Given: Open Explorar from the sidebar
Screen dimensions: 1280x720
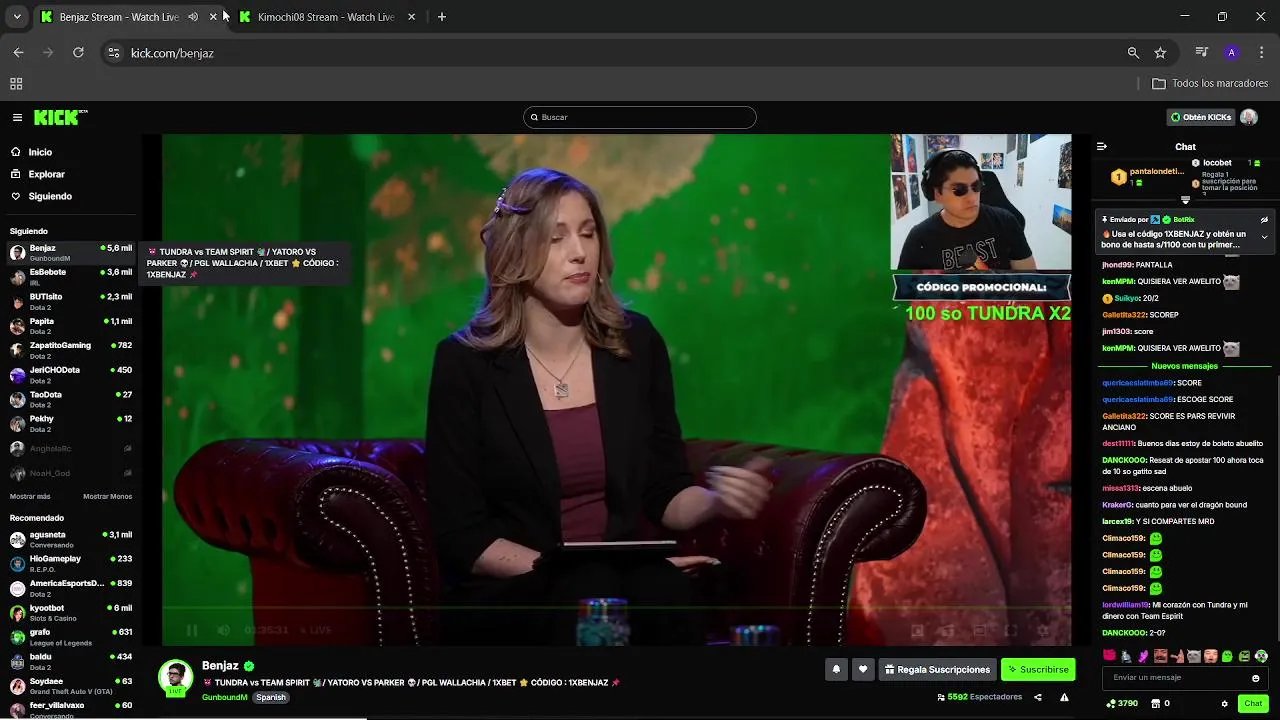Looking at the screenshot, I should click(x=46, y=174).
